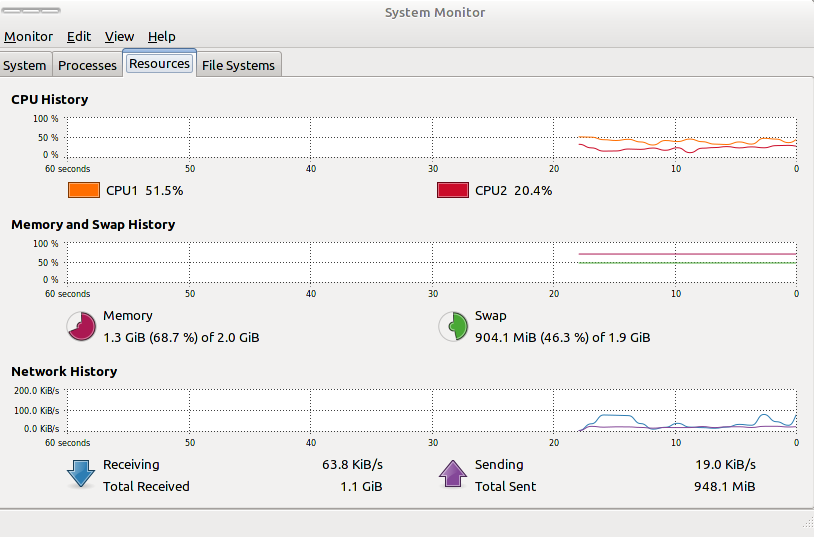This screenshot has height=537, width=814.
Task: Click the Memory and Swap History graph
Action: 431,263
